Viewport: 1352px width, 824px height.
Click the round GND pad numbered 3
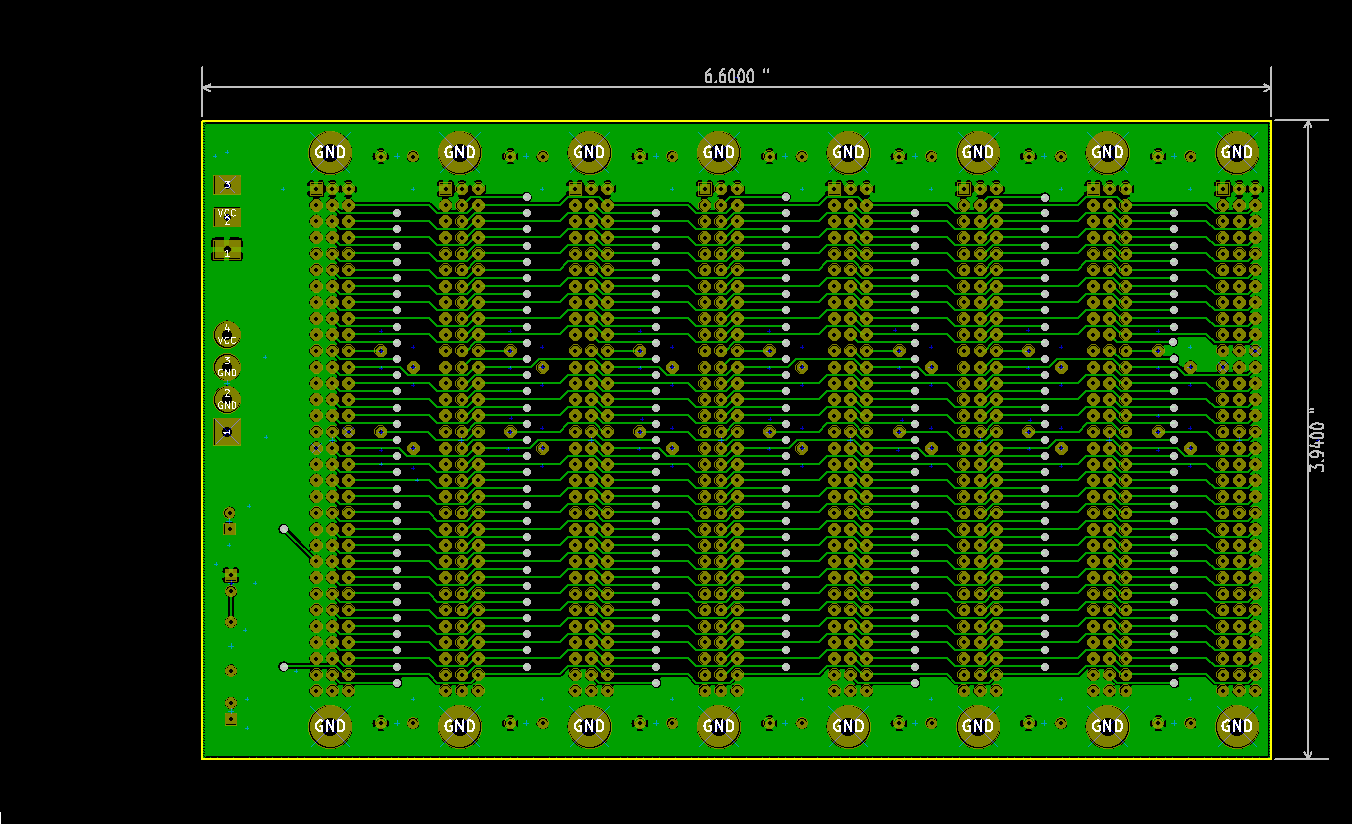[x=227, y=367]
